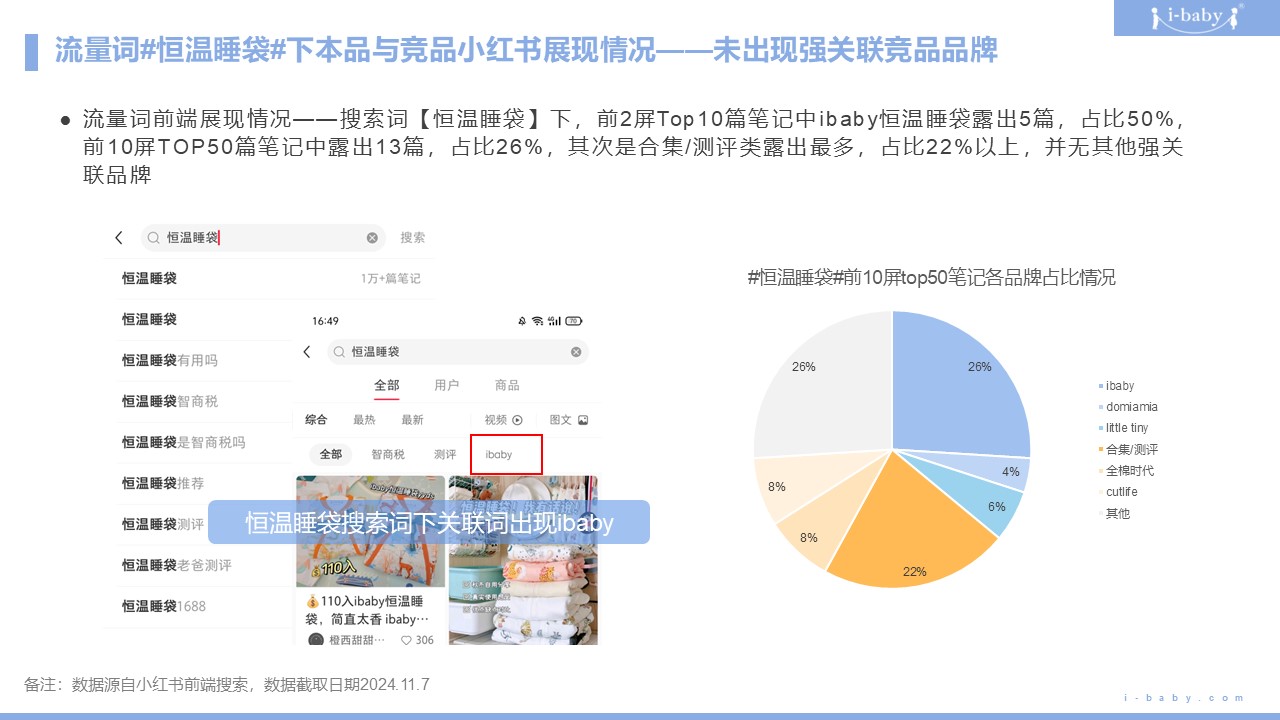The width and height of the screenshot is (1280, 720).
Task: Switch to the 用户 tab
Action: 447,386
